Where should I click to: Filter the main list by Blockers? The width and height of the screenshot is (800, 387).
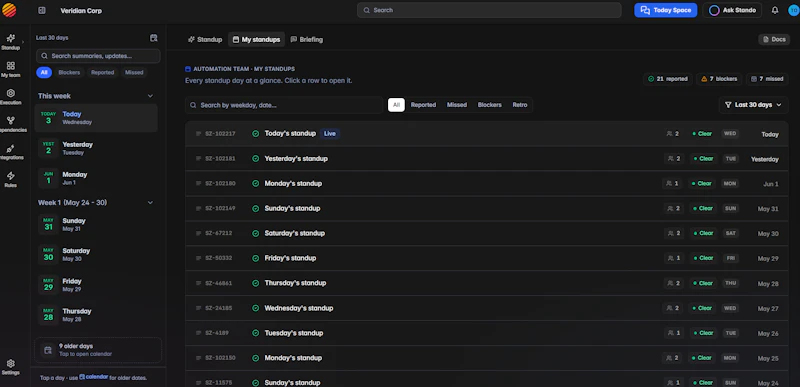pyautogui.click(x=490, y=105)
